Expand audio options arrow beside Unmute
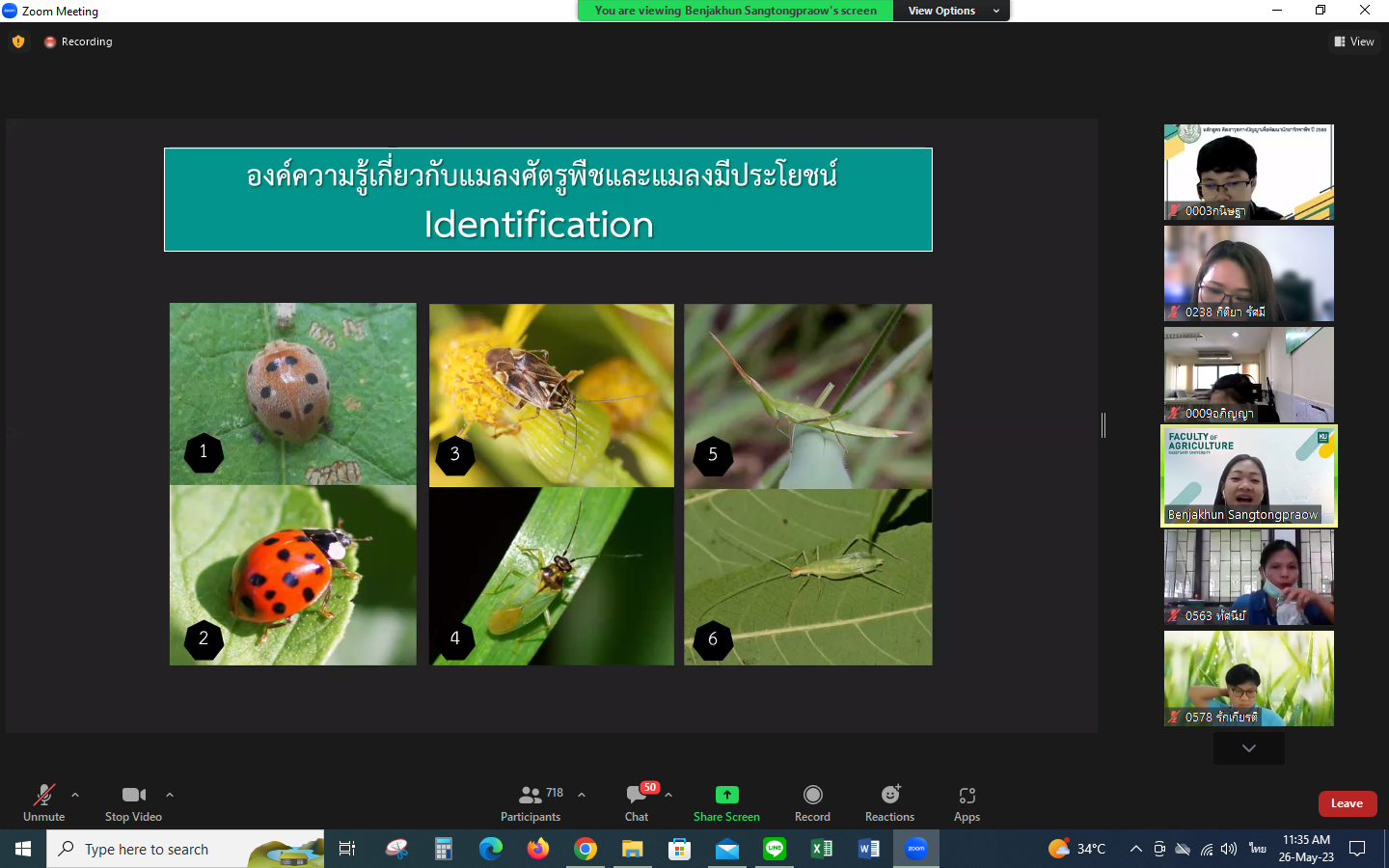1389x868 pixels. pyautogui.click(x=75, y=795)
